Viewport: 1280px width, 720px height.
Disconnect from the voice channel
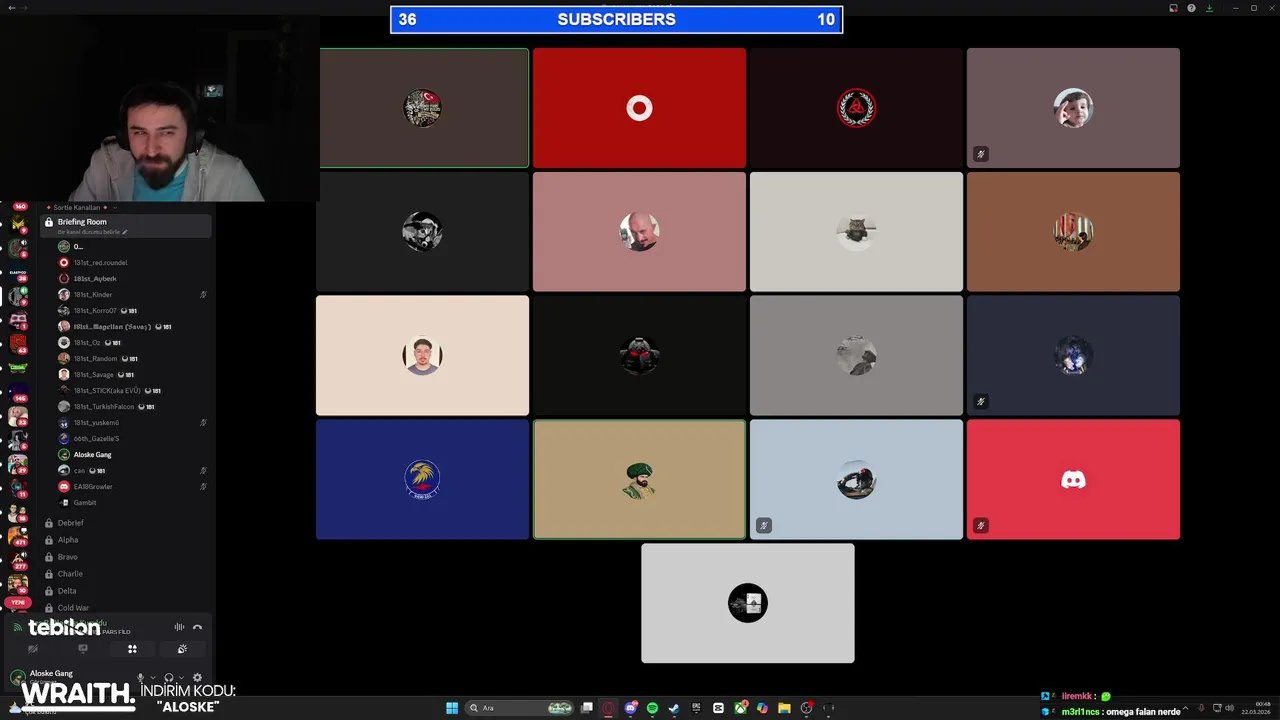pyautogui.click(x=197, y=627)
